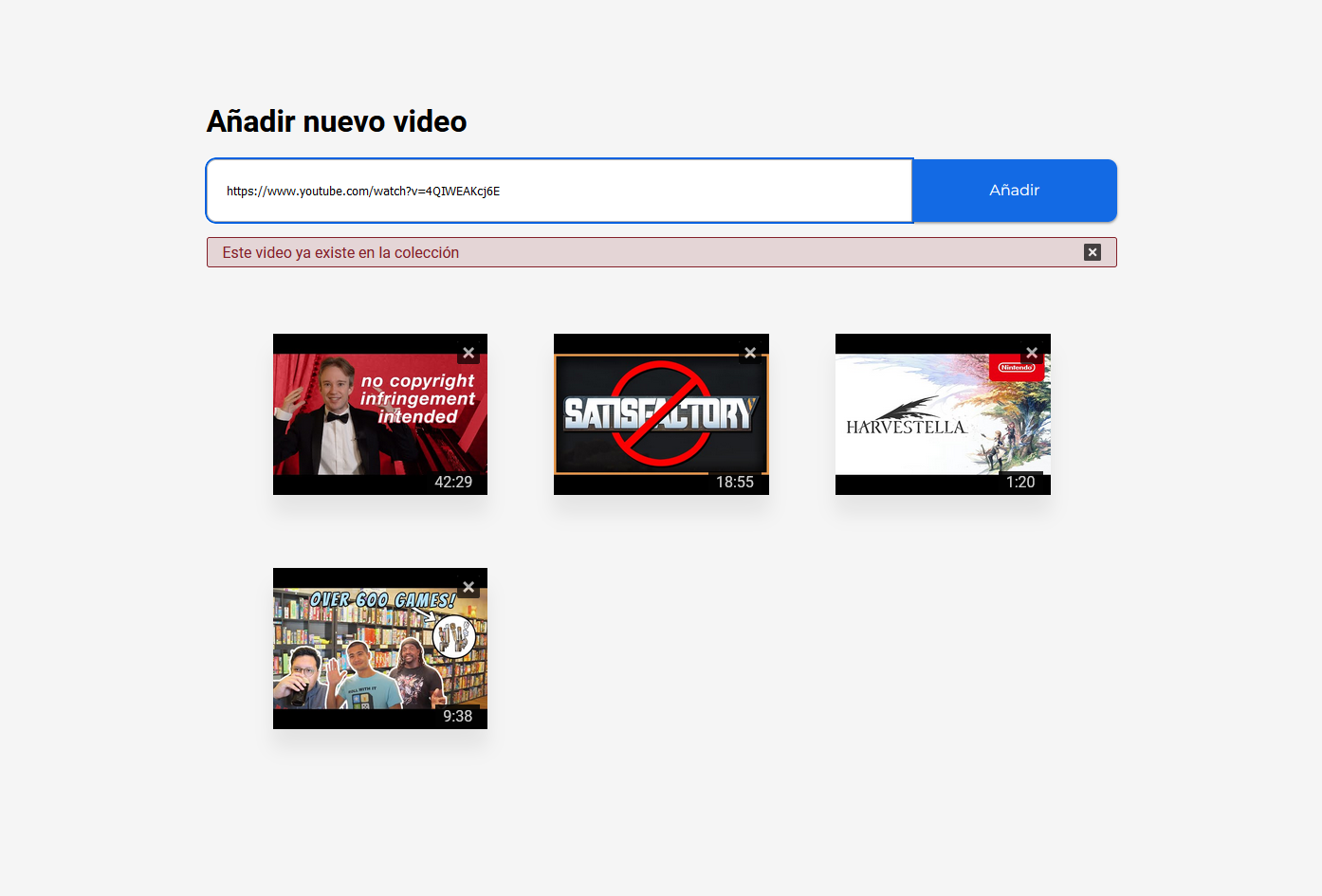Viewport: 1322px width, 896px height.
Task: Remove the Harvestella video
Action: (x=1032, y=353)
